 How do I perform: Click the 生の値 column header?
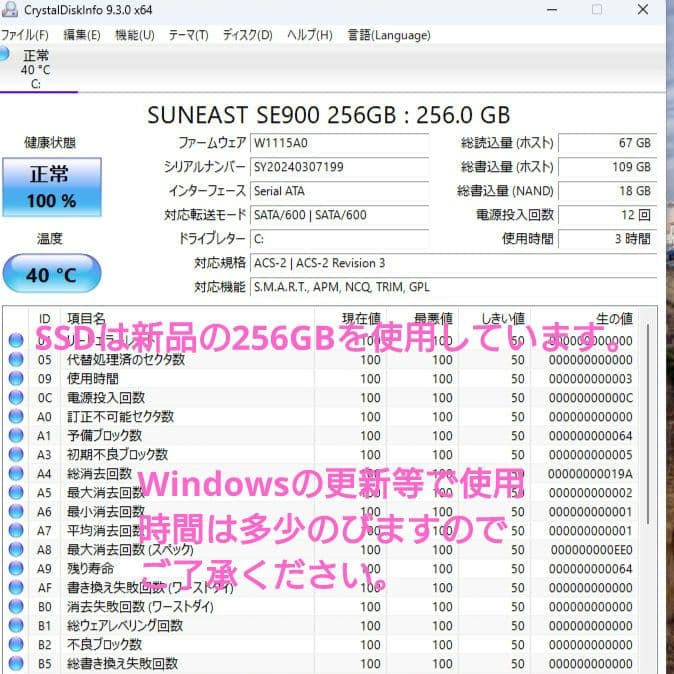[x=584, y=319]
